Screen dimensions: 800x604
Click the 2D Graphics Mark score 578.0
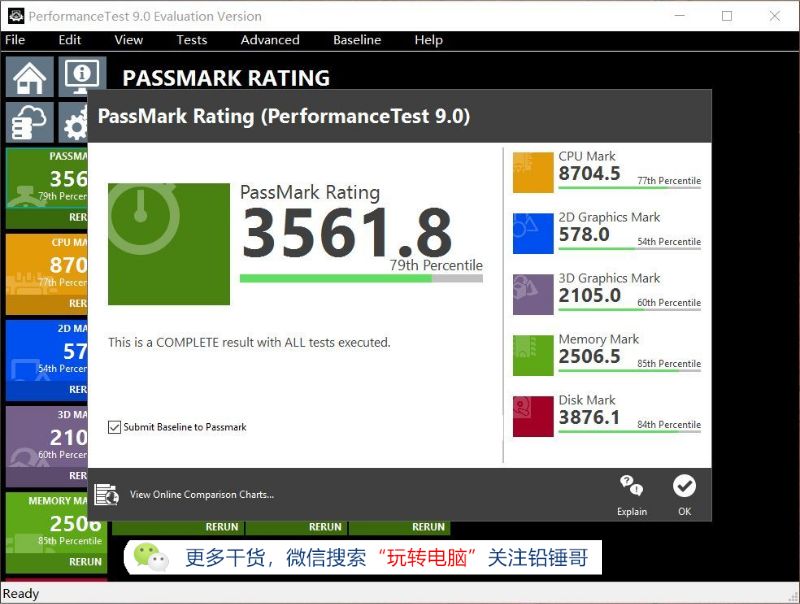[x=584, y=235]
